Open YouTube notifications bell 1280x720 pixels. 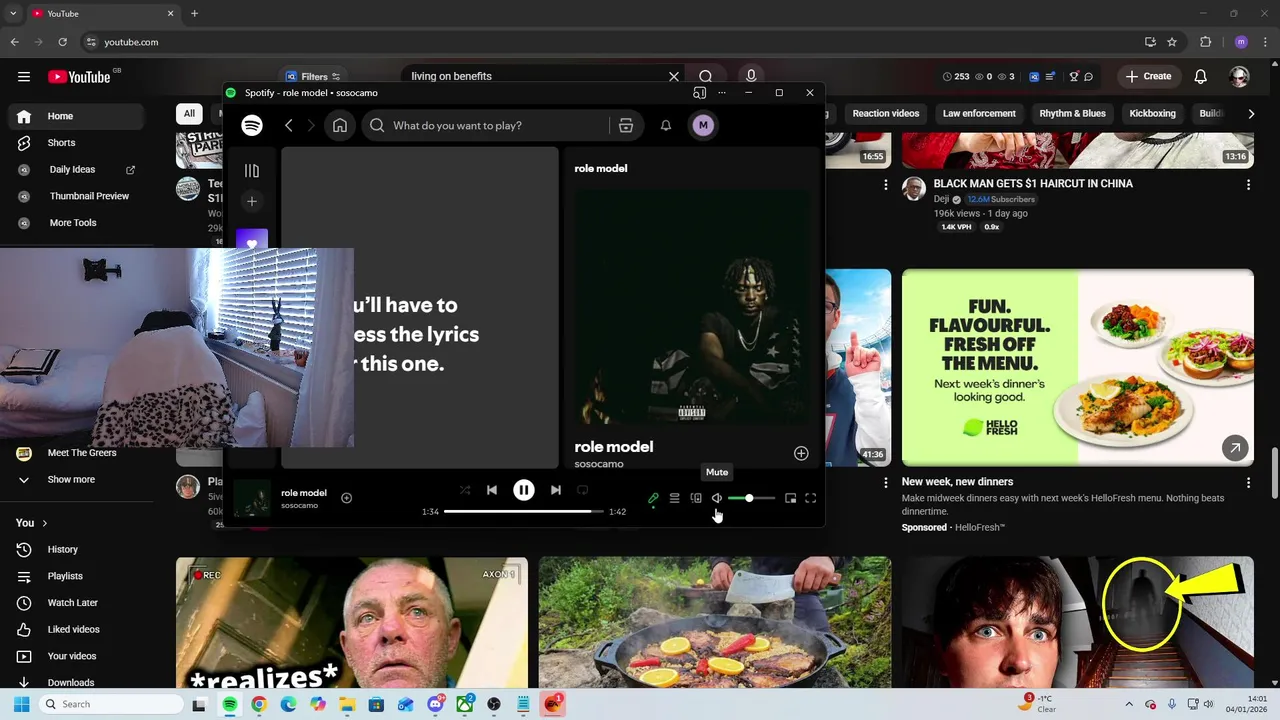tap(1201, 76)
